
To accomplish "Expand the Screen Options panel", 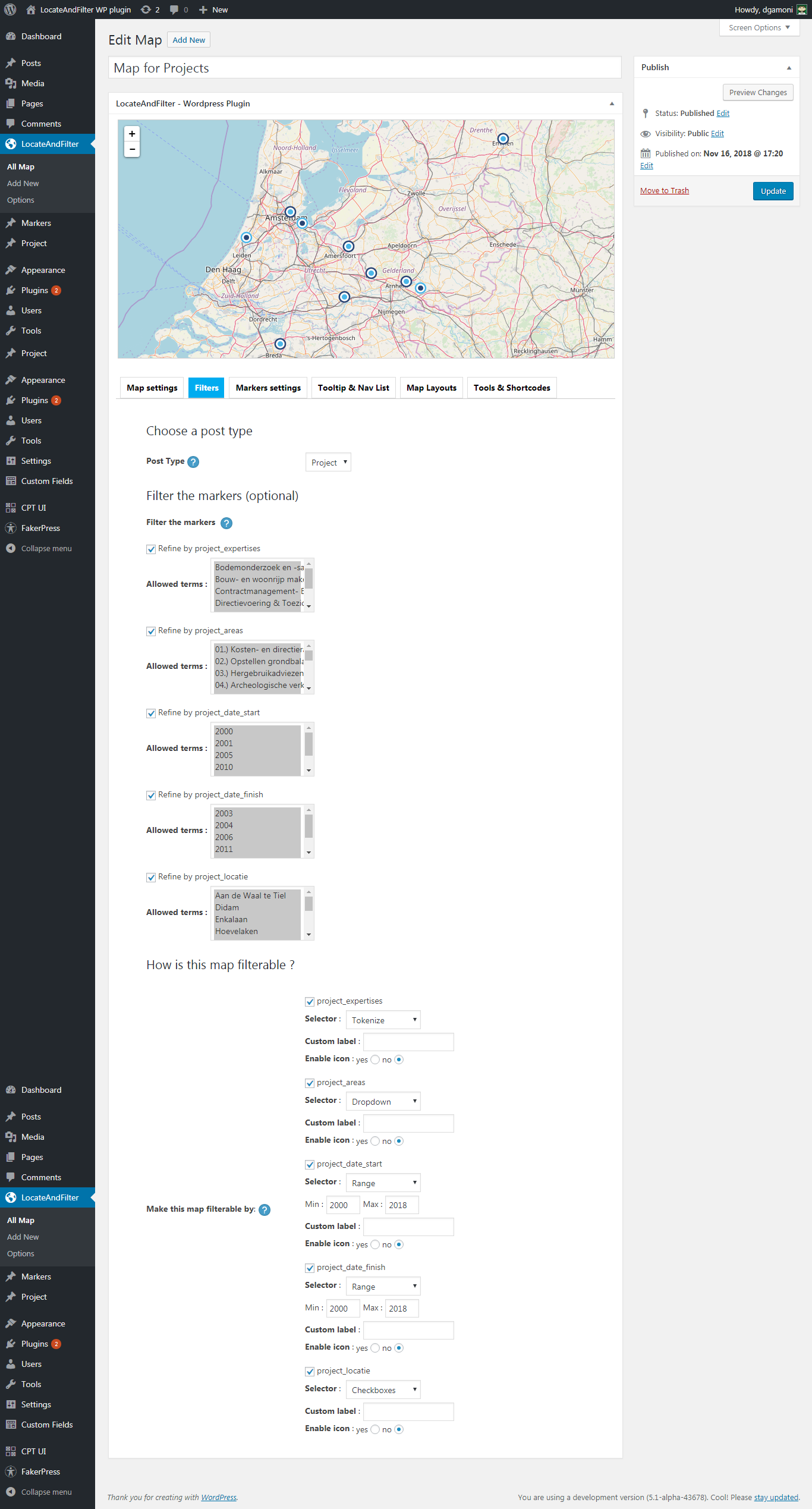I will (x=759, y=28).
